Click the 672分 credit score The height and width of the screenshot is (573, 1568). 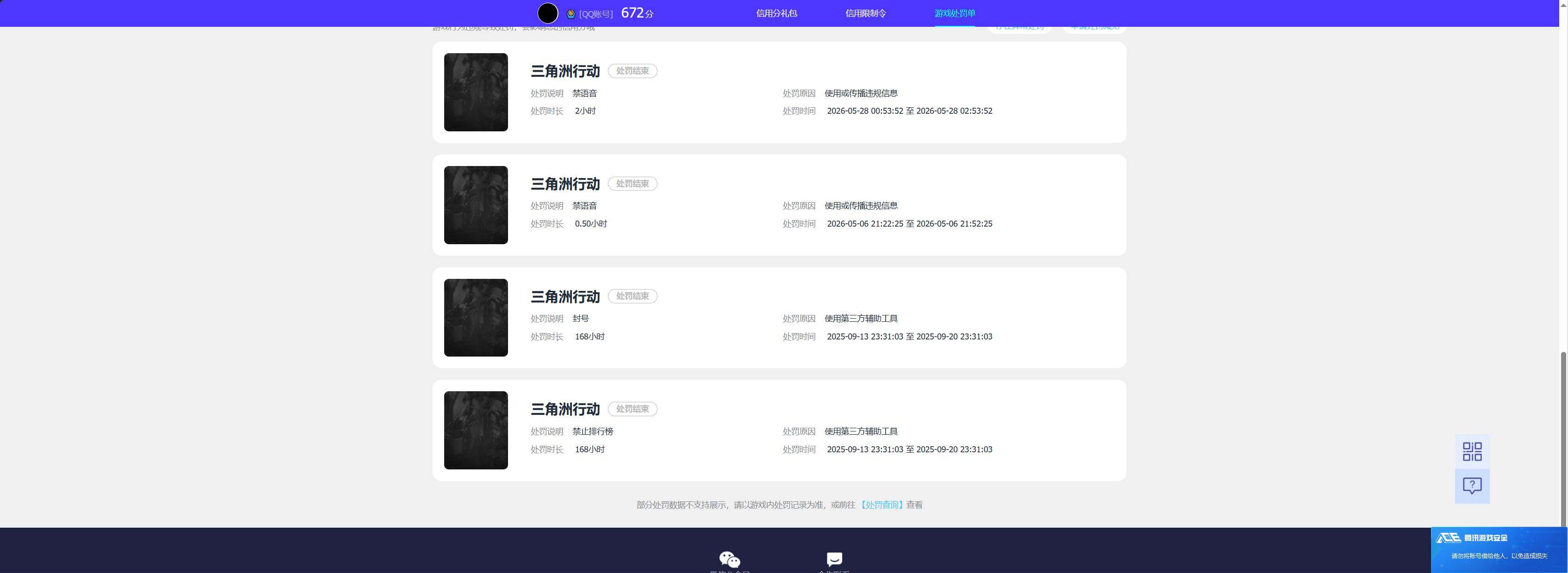pyautogui.click(x=637, y=13)
